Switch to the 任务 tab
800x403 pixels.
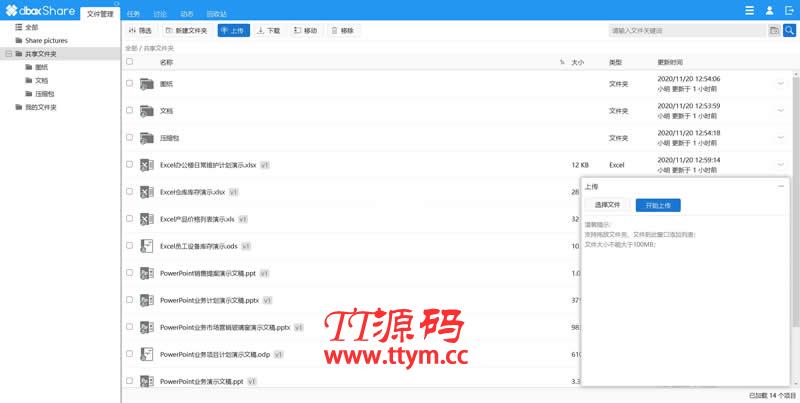pyautogui.click(x=133, y=14)
